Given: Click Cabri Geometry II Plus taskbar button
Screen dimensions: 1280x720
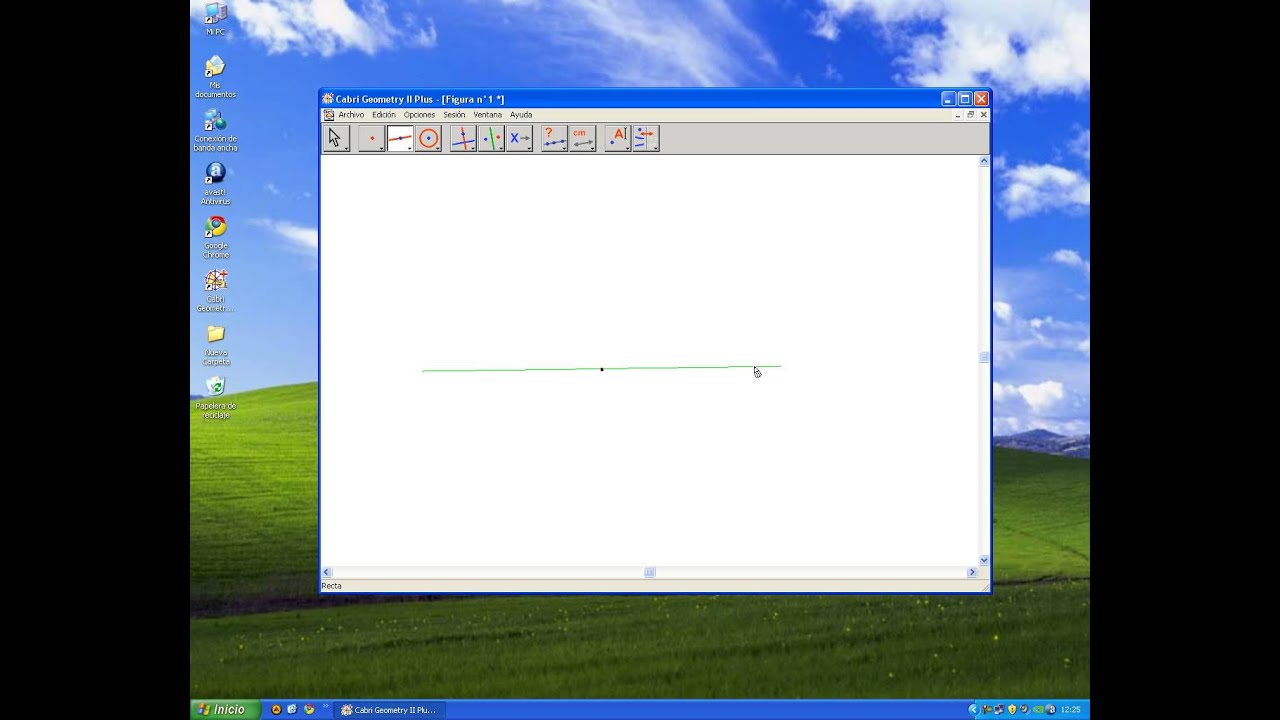Looking at the screenshot, I should [388, 709].
